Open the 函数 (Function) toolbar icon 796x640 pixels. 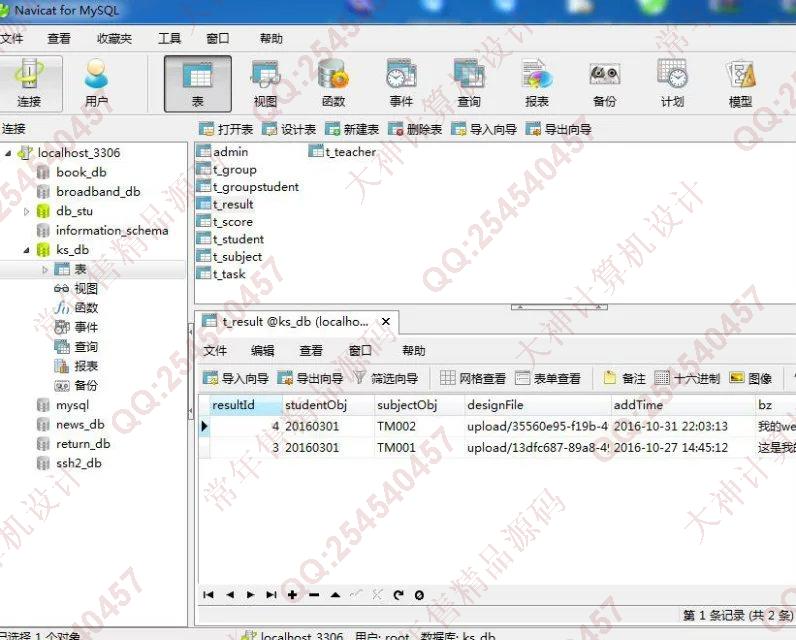[333, 83]
